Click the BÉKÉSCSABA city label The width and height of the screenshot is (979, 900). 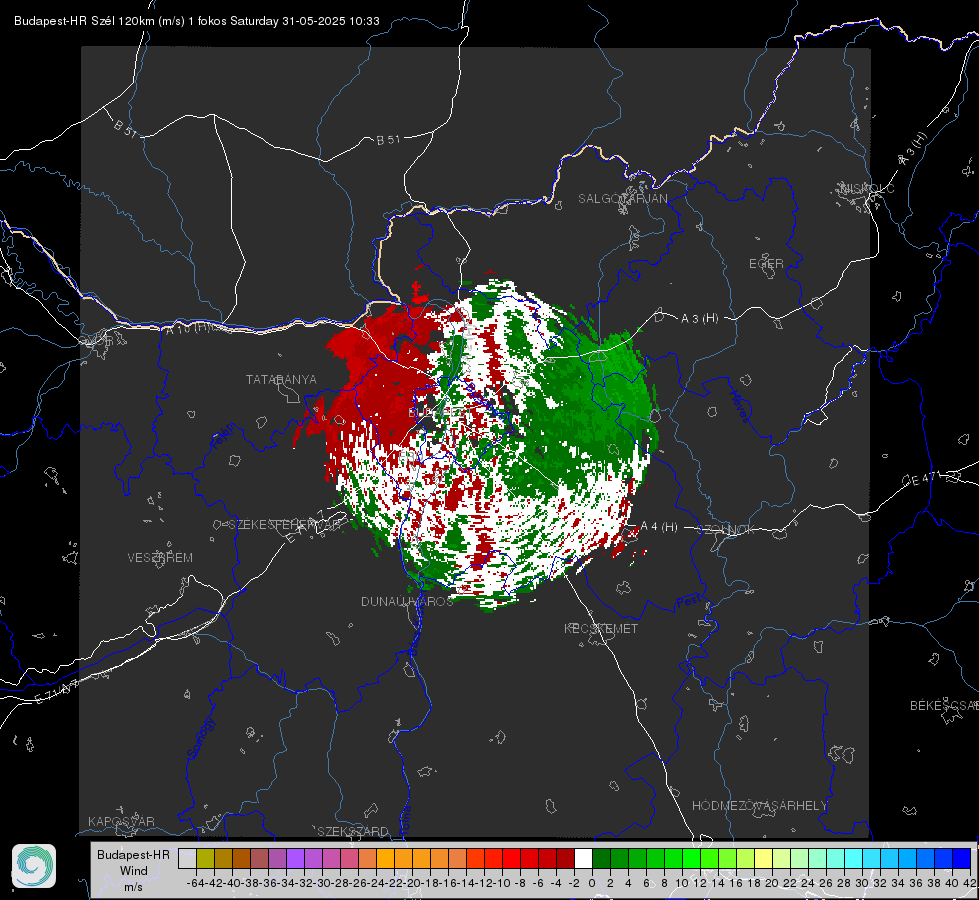pos(944,706)
